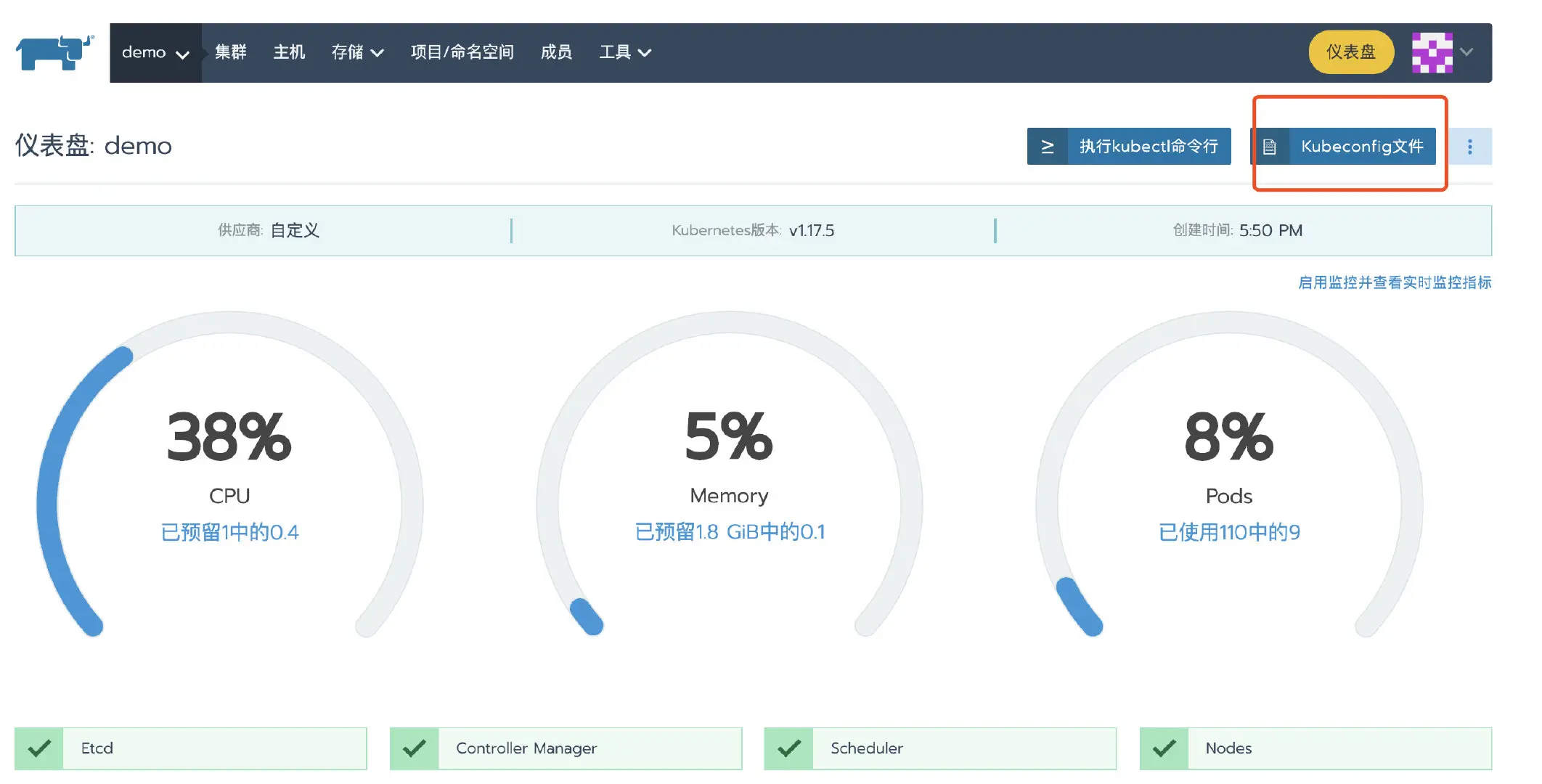Click the purple user avatar icon
The height and width of the screenshot is (784, 1542).
(x=1432, y=52)
